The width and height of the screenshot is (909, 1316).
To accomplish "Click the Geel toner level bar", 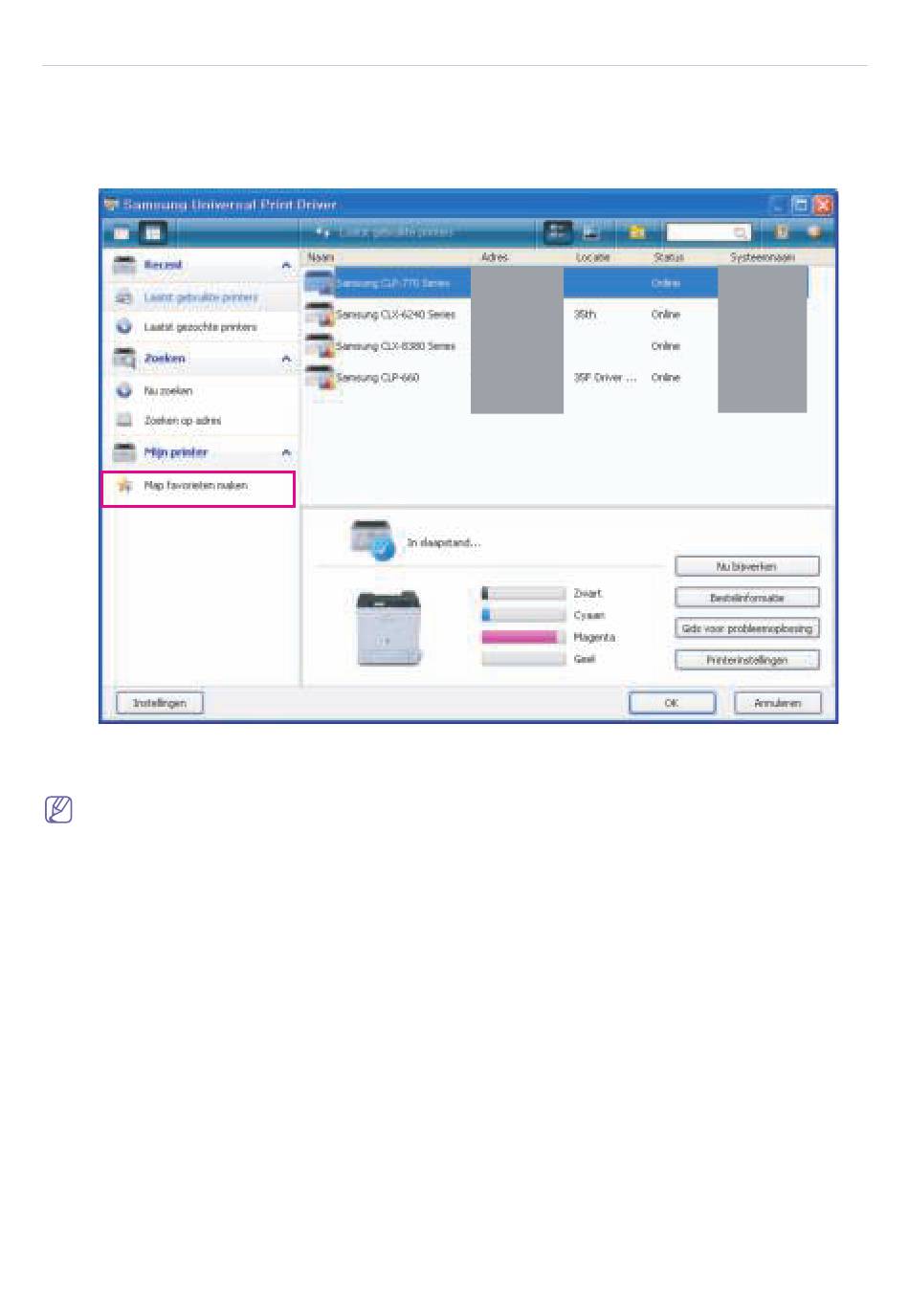I will tap(523, 659).
